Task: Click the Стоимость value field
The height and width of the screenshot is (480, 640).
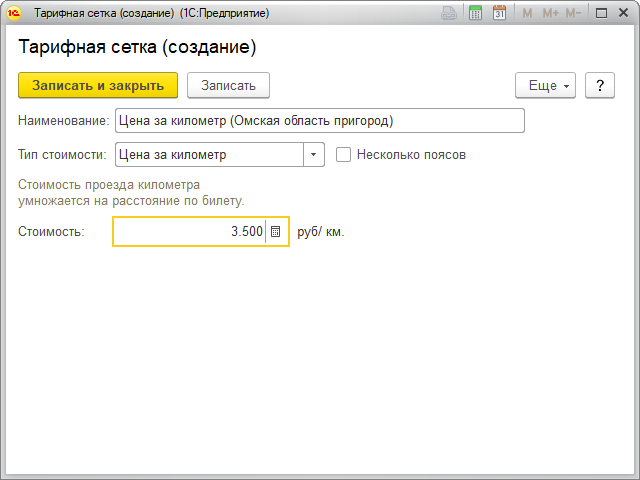Action: click(190, 231)
